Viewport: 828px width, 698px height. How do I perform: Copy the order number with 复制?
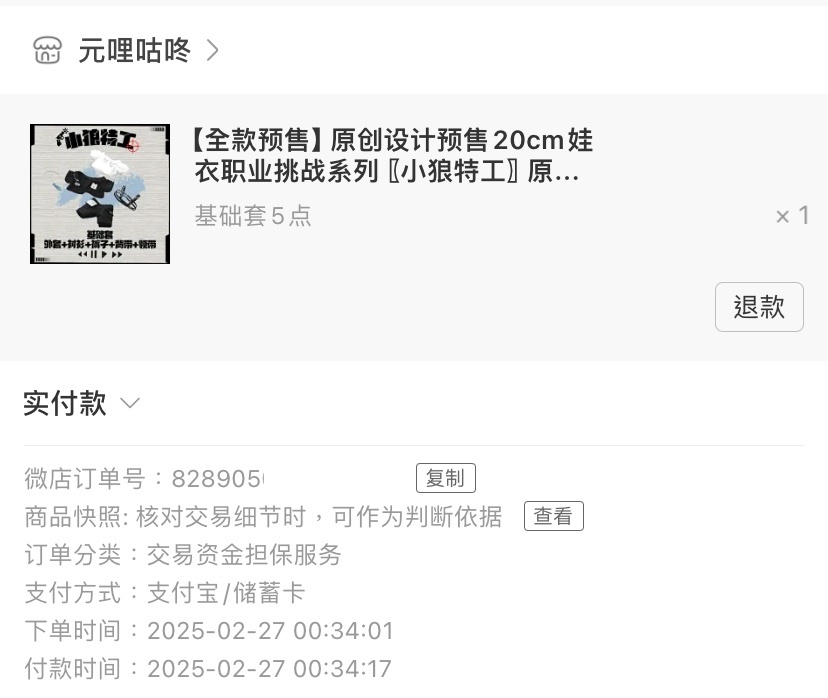coord(446,478)
